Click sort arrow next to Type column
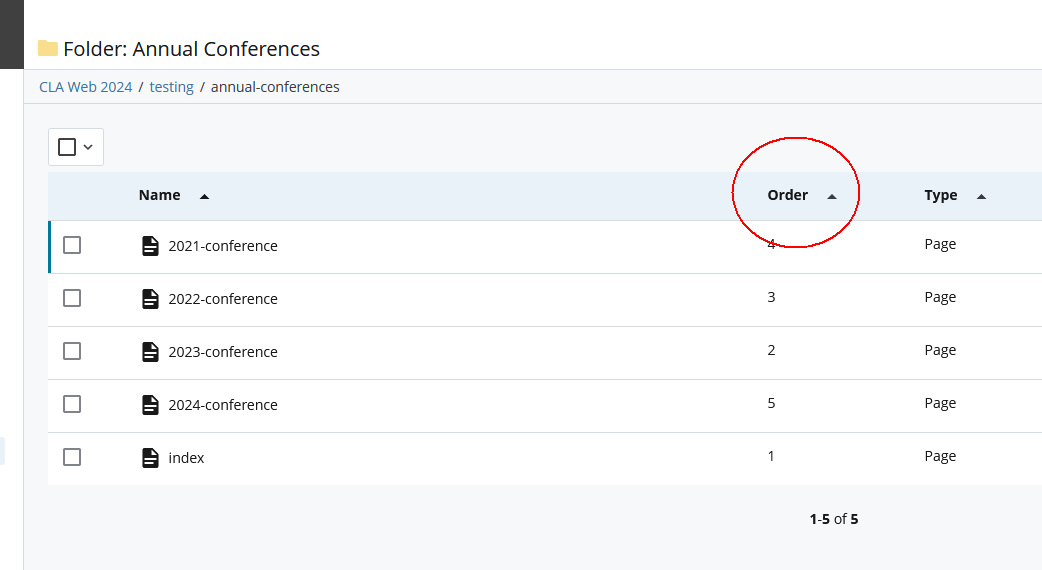This screenshot has height=570, width=1042. [980, 196]
